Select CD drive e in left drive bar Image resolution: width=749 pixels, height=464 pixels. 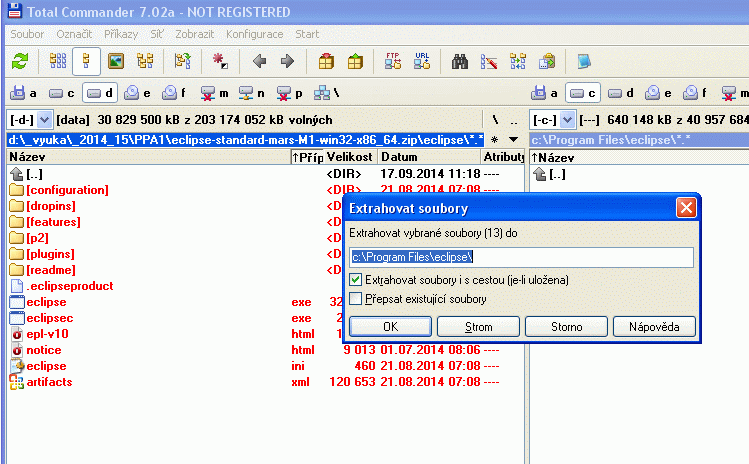click(x=138, y=93)
